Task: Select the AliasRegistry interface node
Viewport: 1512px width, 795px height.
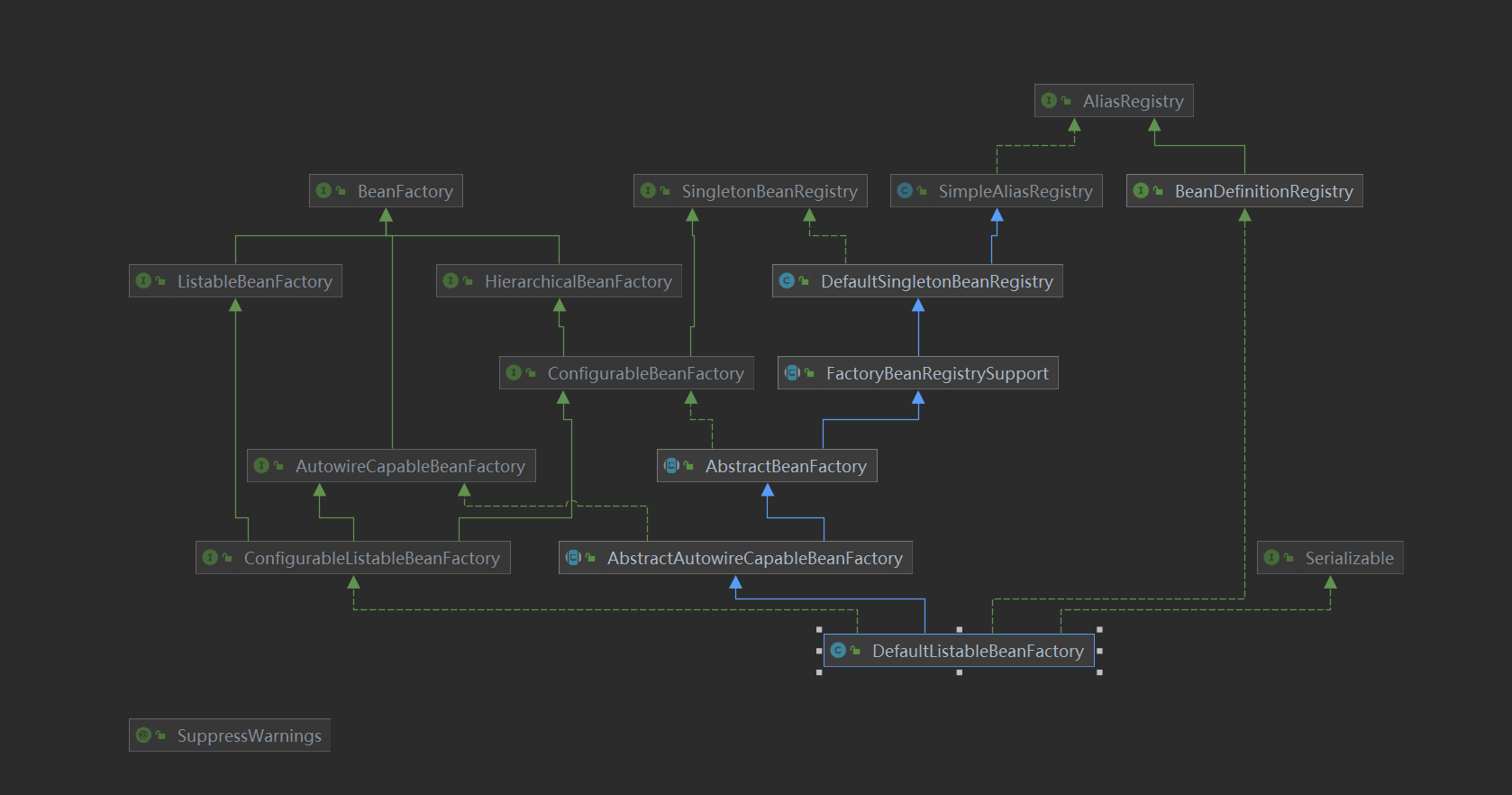Action: pyautogui.click(x=1114, y=101)
